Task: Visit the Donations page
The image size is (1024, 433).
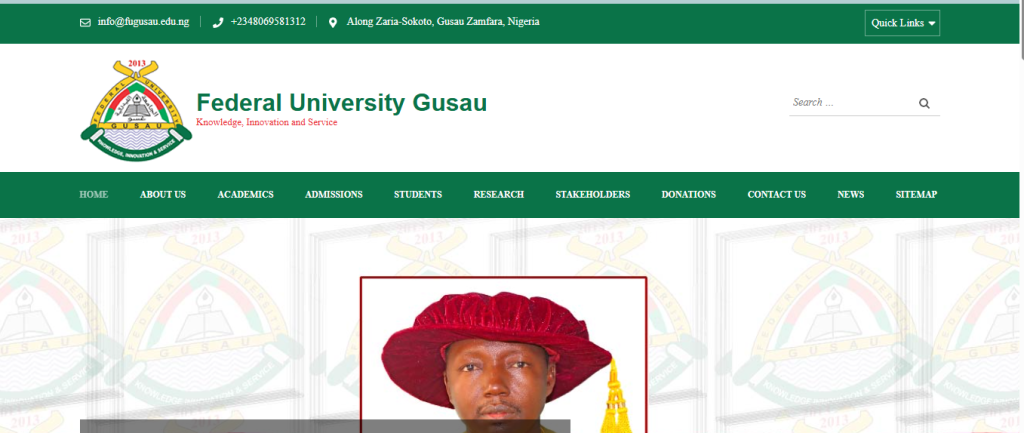Action: pos(689,195)
